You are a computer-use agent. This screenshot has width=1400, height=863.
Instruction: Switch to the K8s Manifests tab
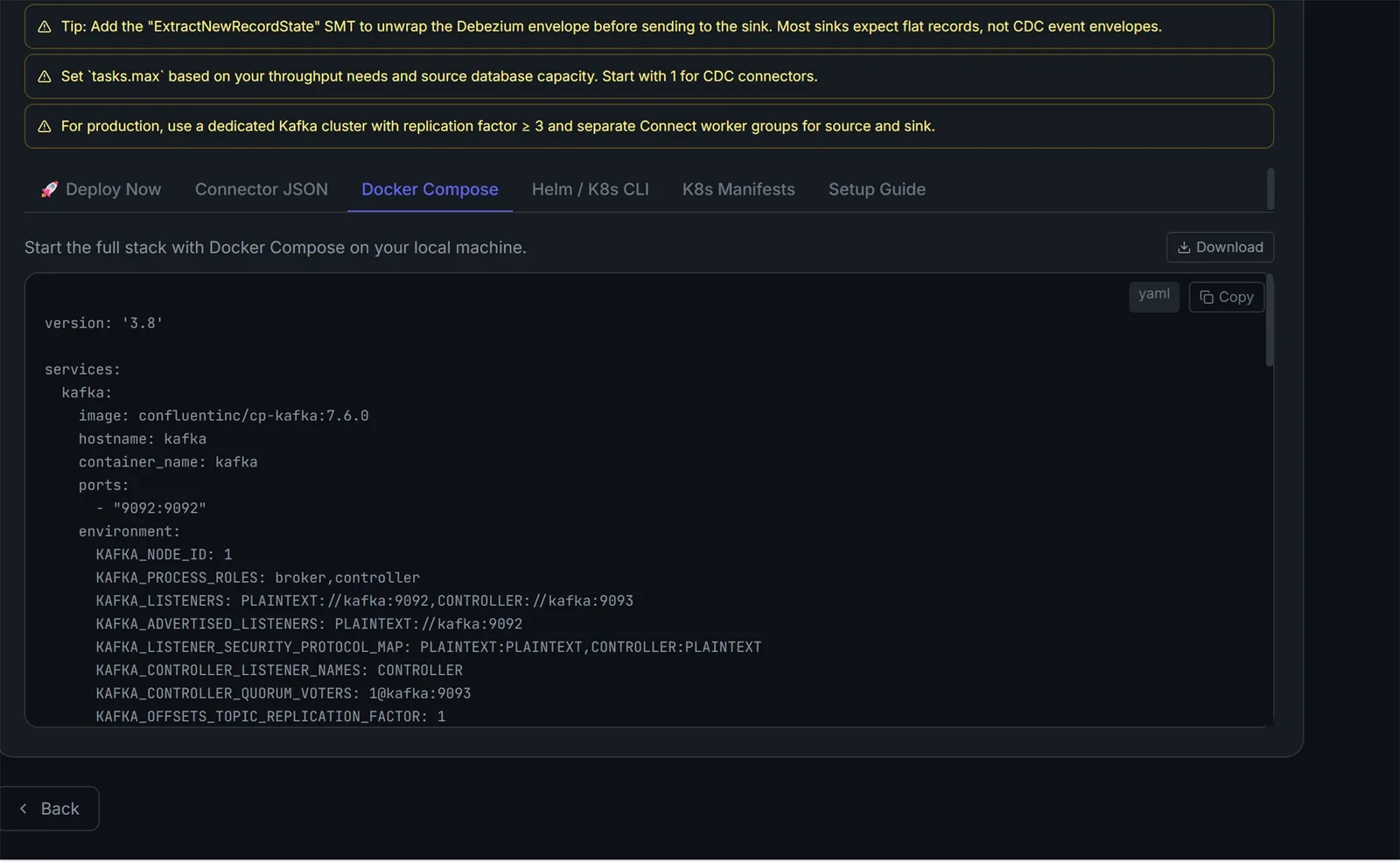point(738,190)
